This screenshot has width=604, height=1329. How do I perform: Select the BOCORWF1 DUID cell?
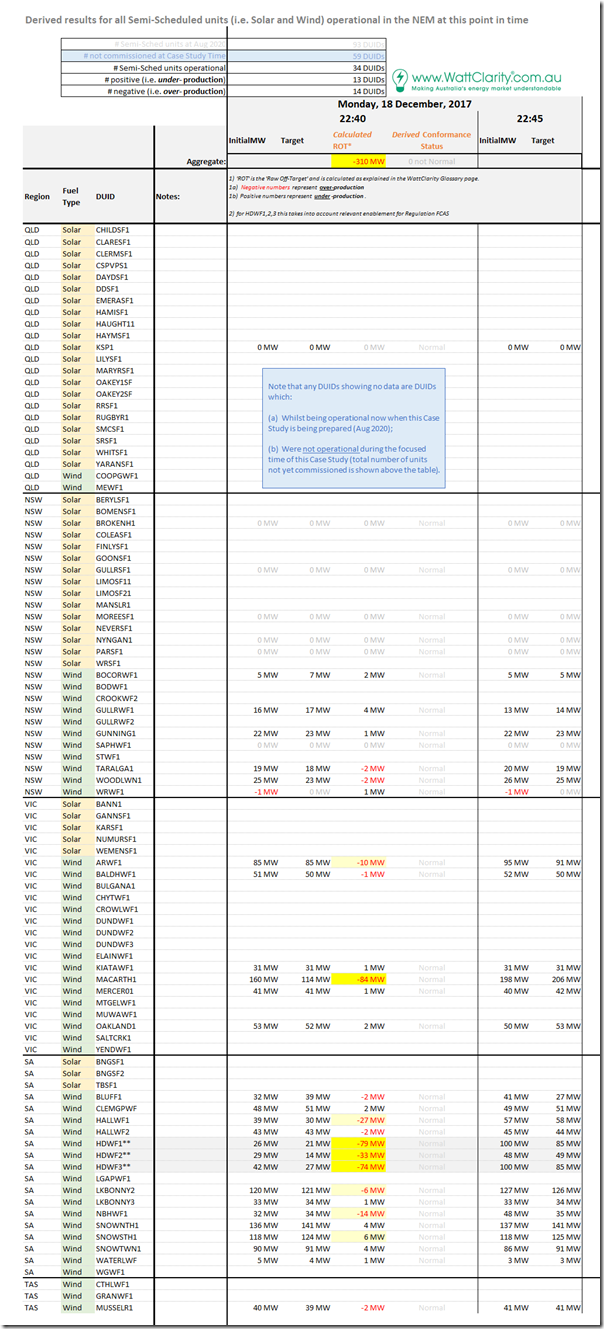click(x=117, y=675)
